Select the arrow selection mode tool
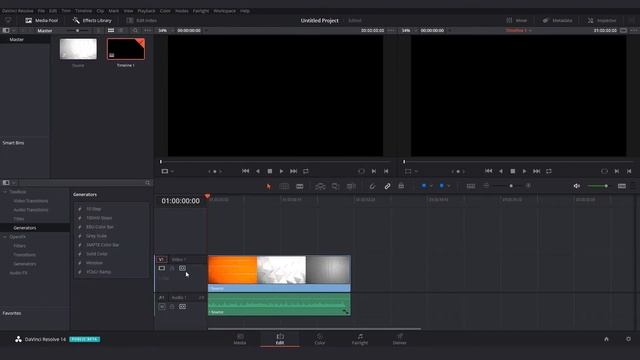The height and width of the screenshot is (360, 640). [x=269, y=186]
